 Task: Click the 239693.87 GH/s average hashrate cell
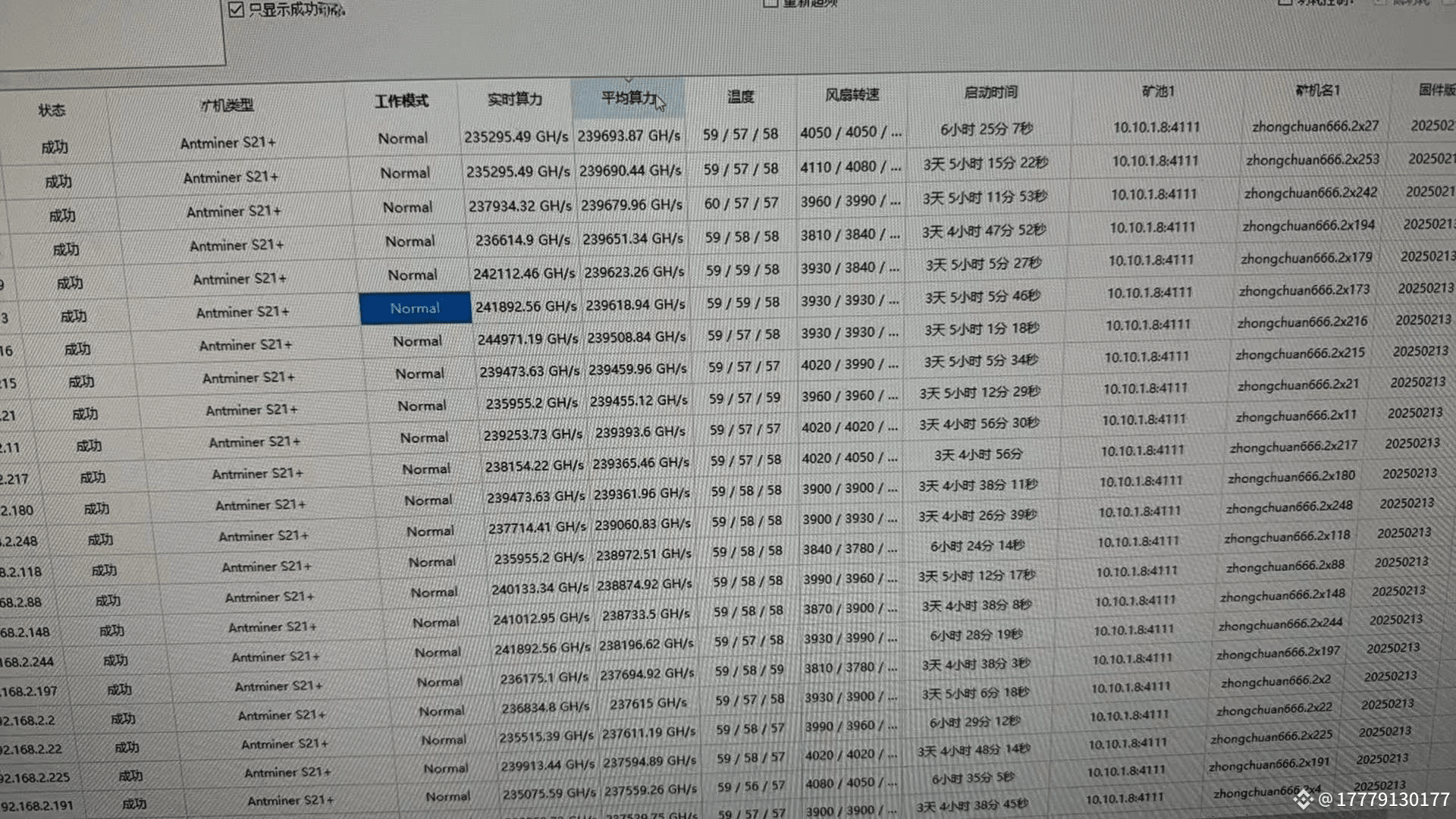tap(629, 136)
